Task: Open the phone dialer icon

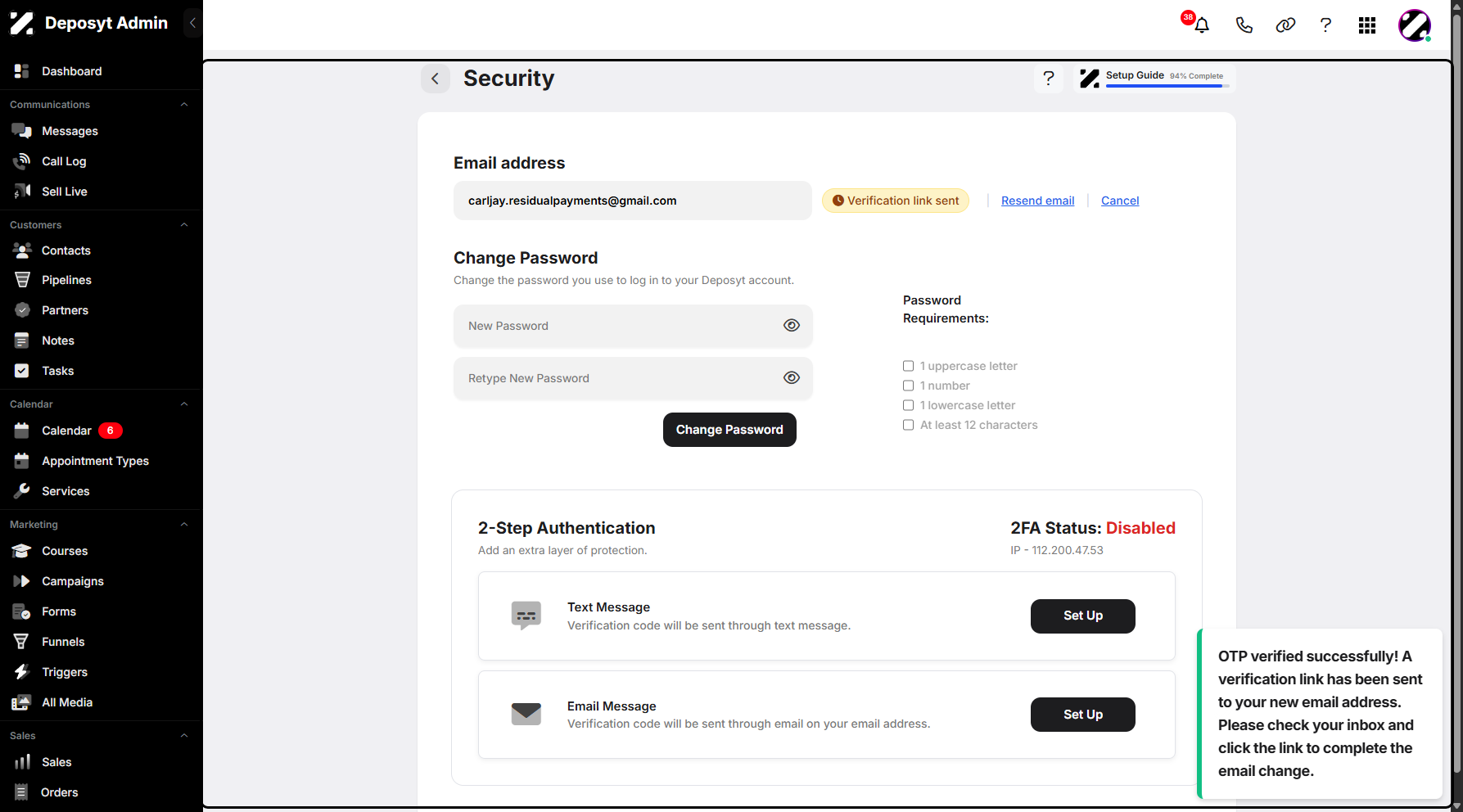Action: [x=1244, y=25]
